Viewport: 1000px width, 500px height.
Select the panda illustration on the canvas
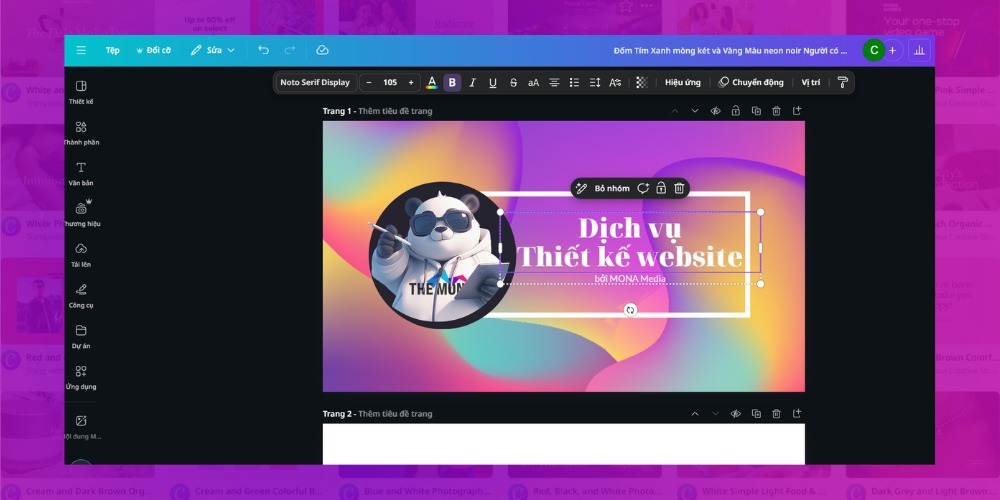pyautogui.click(x=442, y=255)
